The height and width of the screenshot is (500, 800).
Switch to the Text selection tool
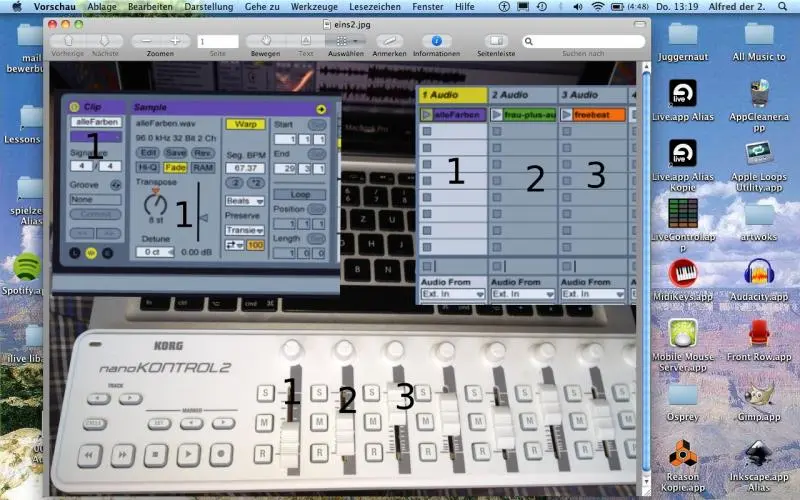(306, 41)
